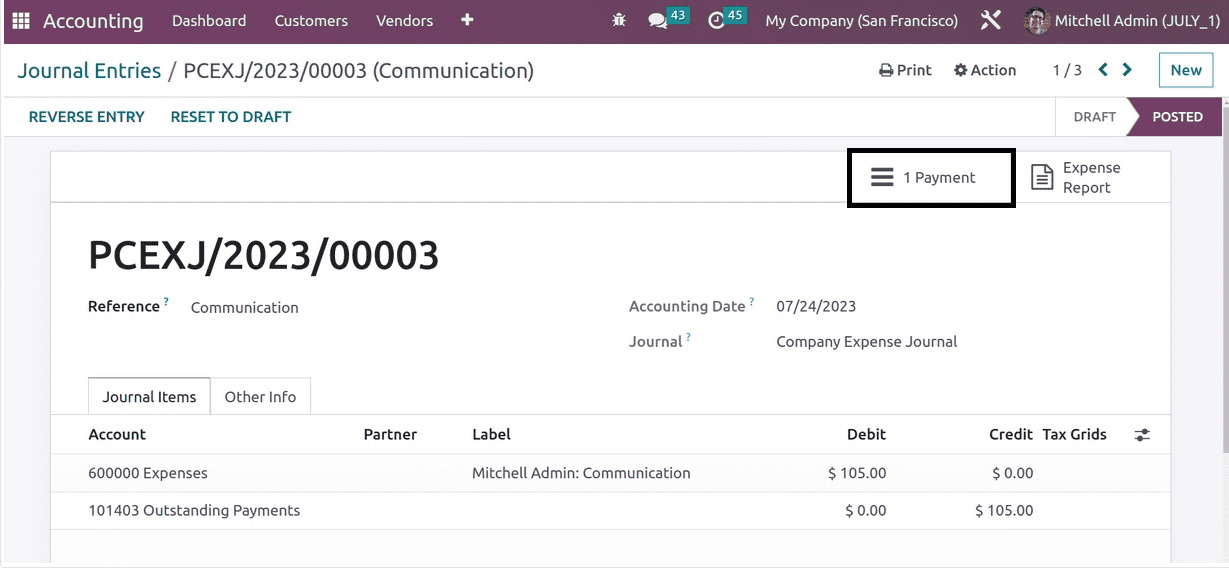
Task: Click the accounting date 07/24/2023
Action: tap(816, 307)
